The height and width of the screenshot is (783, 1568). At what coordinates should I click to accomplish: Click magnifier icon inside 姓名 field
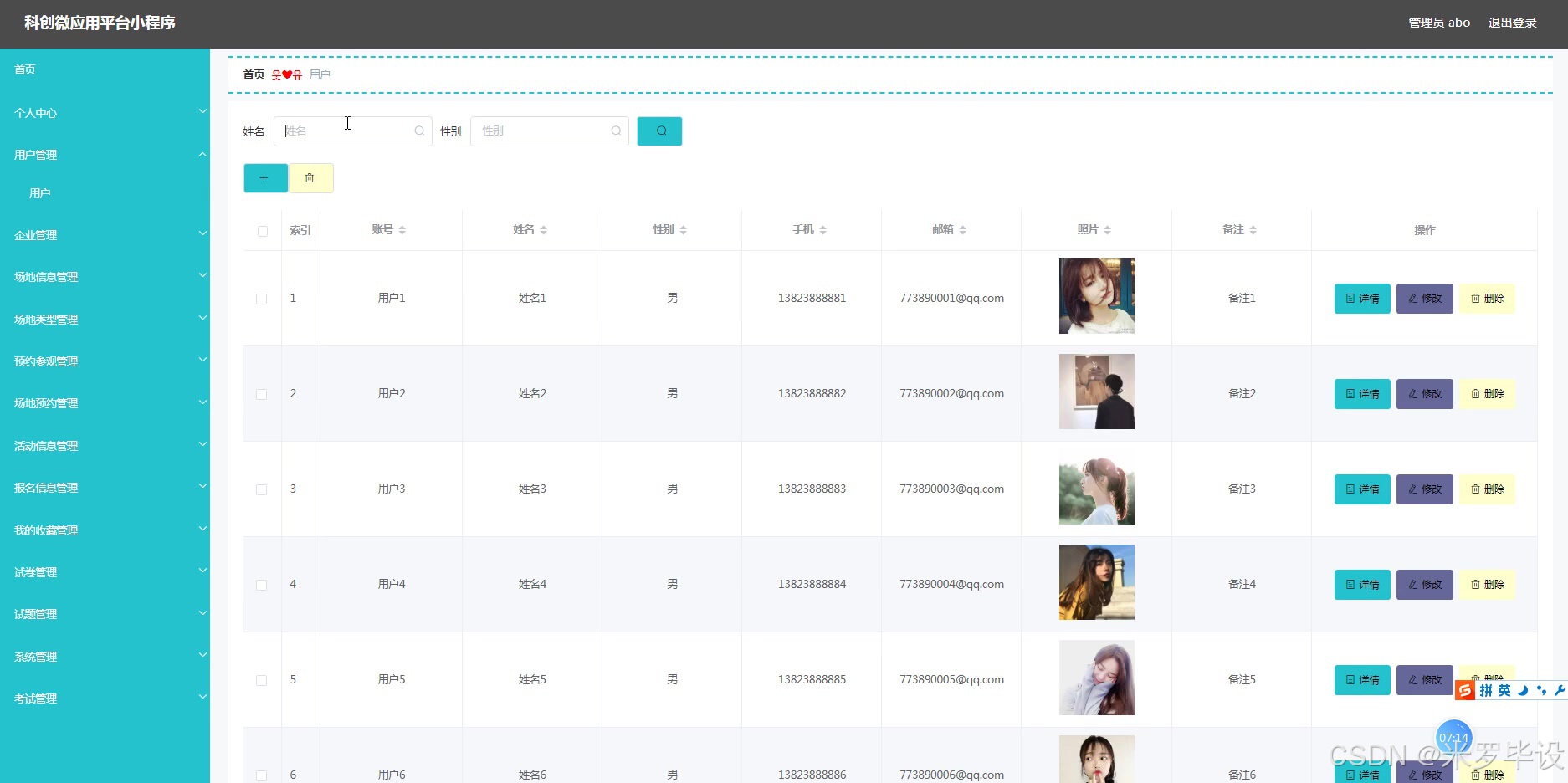point(419,131)
